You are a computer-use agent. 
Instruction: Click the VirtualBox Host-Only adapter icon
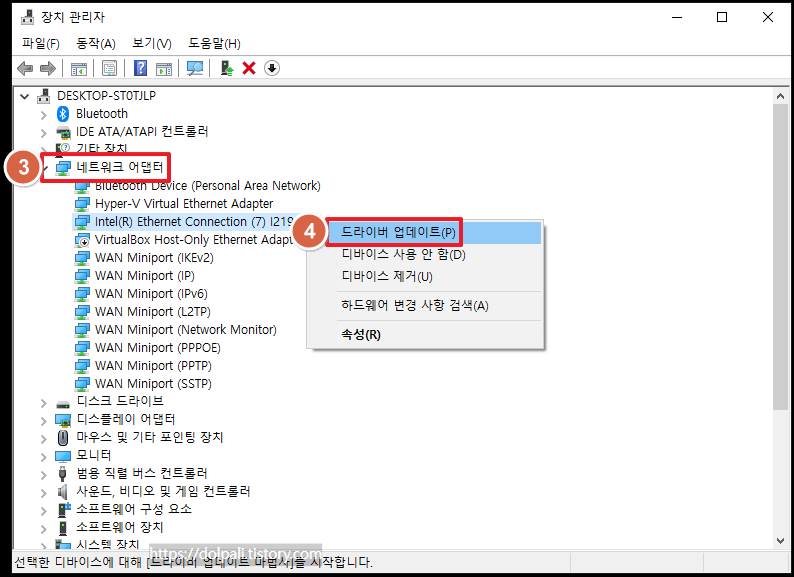pyautogui.click(x=82, y=240)
